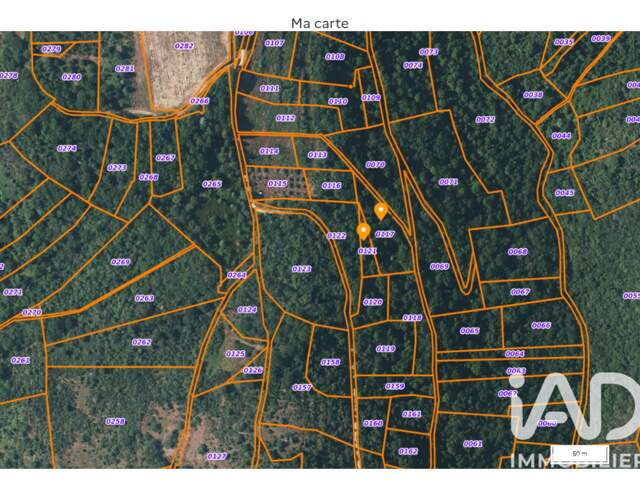Select parcel label 0119
The image size is (640, 480).
coord(386,349)
